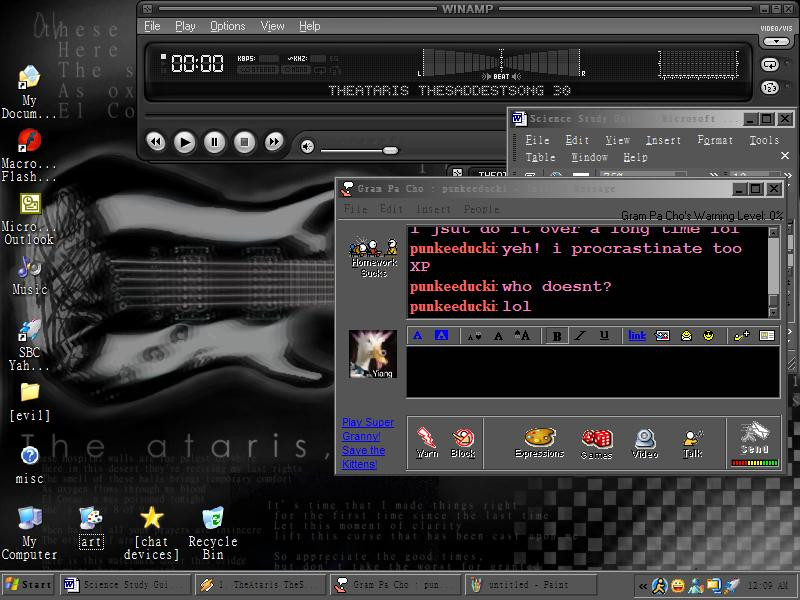
Task: Click the scrolling song title in Winamp
Action: coord(449,91)
